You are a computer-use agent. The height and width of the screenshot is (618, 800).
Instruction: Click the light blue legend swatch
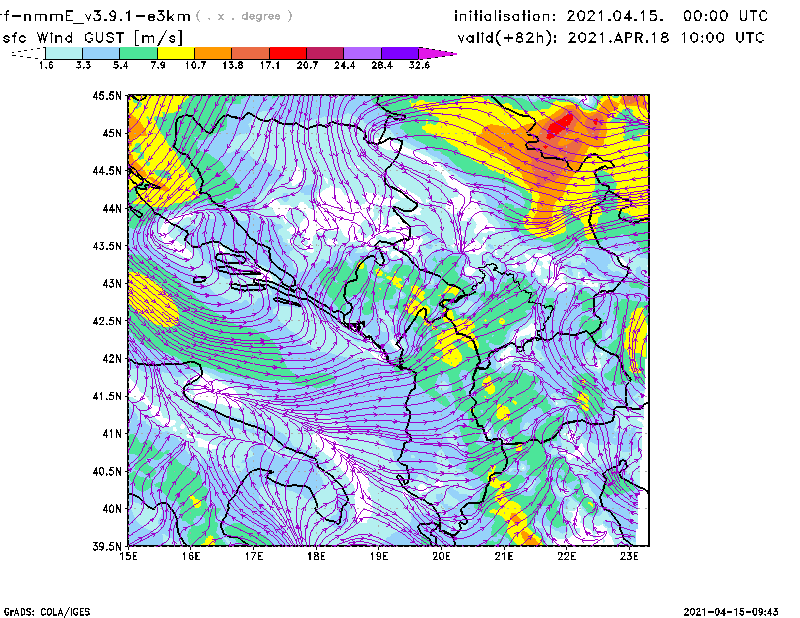point(101,53)
